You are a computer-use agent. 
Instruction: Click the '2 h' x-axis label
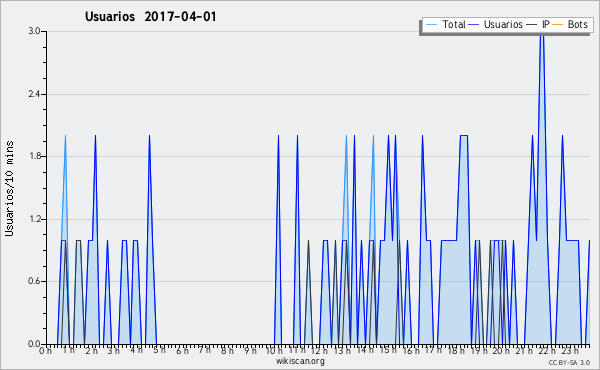(91, 351)
